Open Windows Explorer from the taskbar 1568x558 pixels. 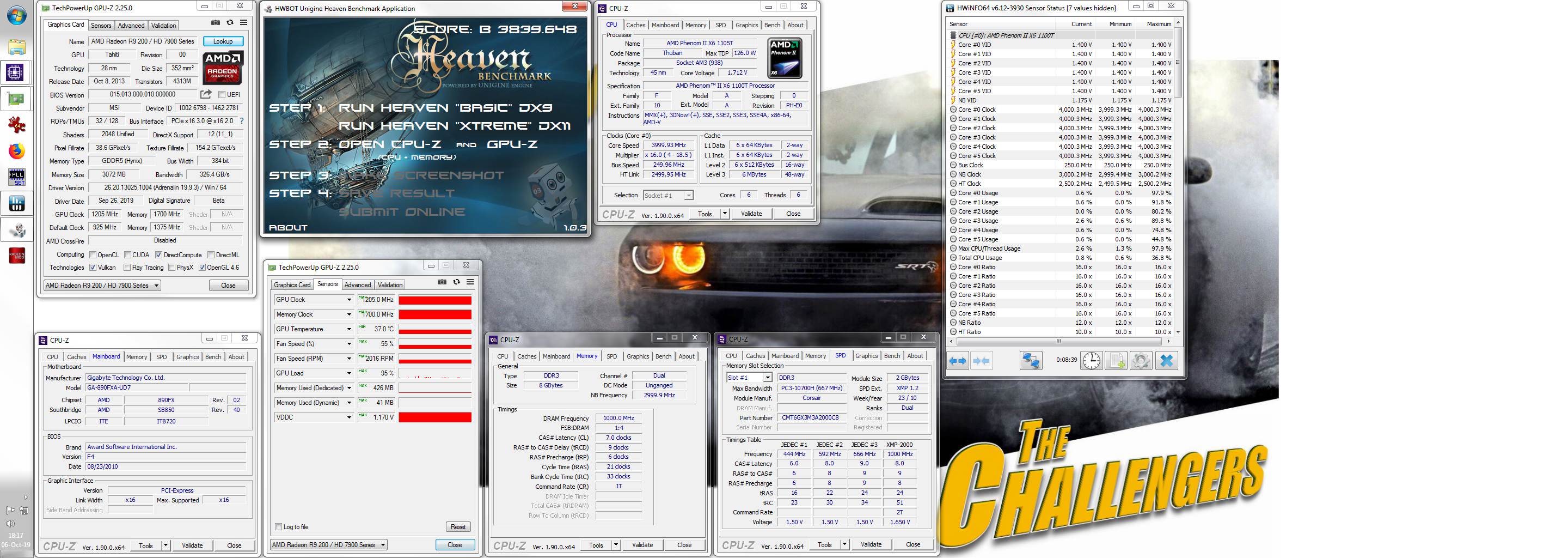pos(16,46)
